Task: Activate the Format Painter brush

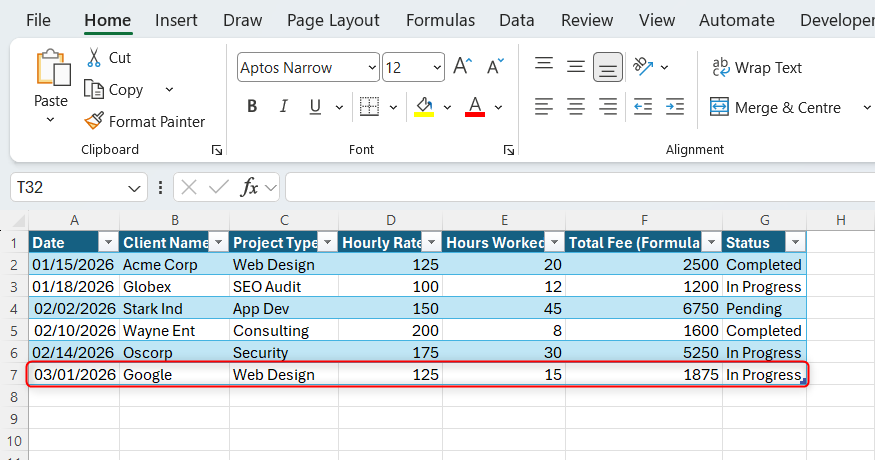Action: (94, 121)
